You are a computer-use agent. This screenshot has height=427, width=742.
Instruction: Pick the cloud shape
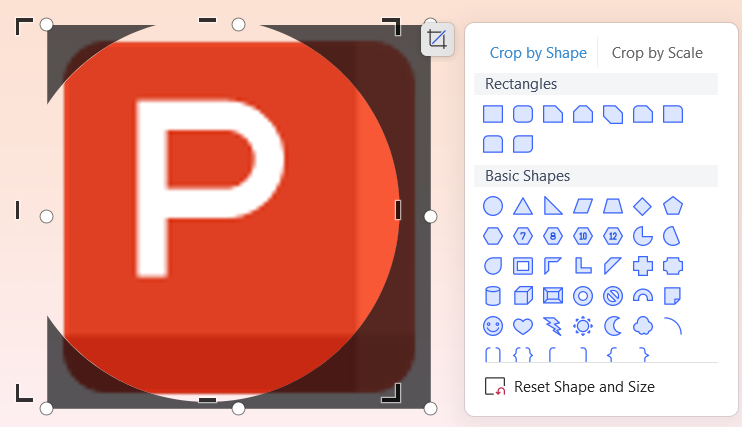click(643, 326)
